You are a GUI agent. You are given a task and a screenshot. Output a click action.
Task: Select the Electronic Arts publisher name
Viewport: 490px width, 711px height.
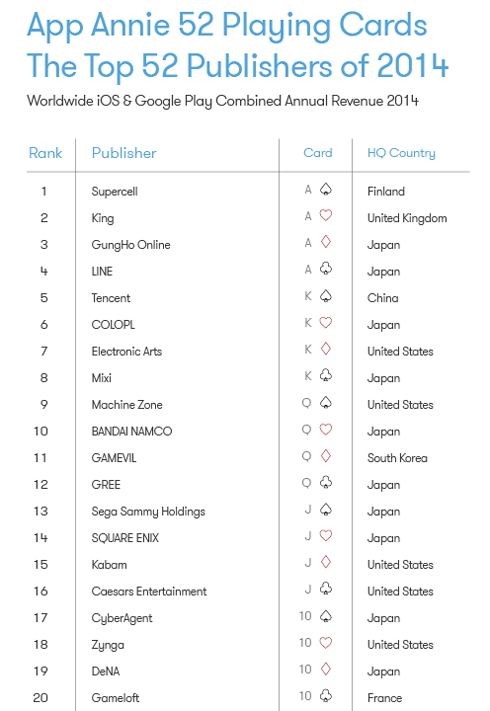[x=126, y=351]
